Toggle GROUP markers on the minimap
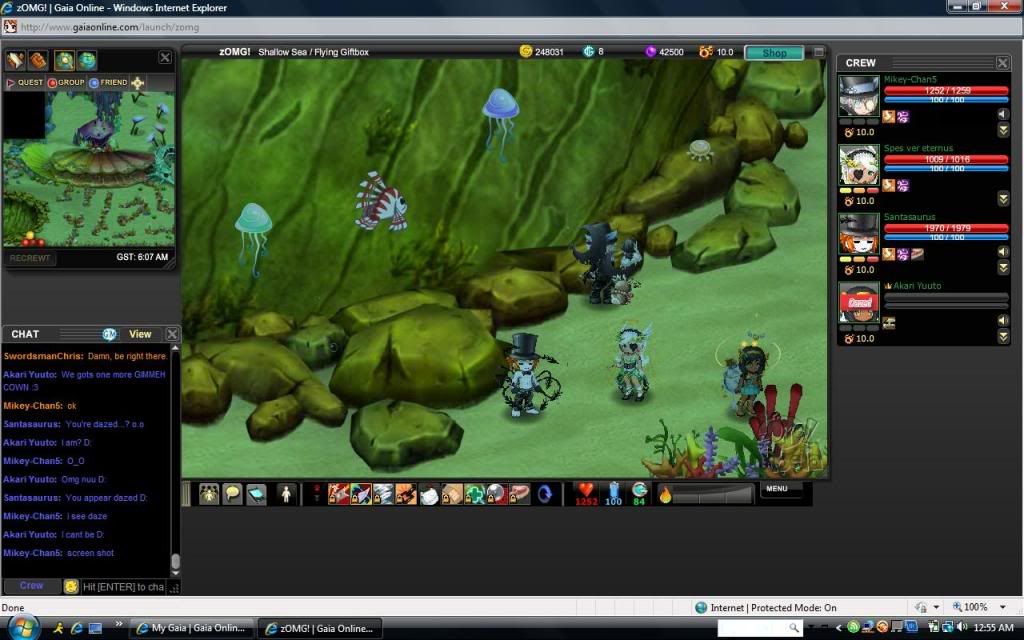1024x640 pixels. [x=66, y=83]
